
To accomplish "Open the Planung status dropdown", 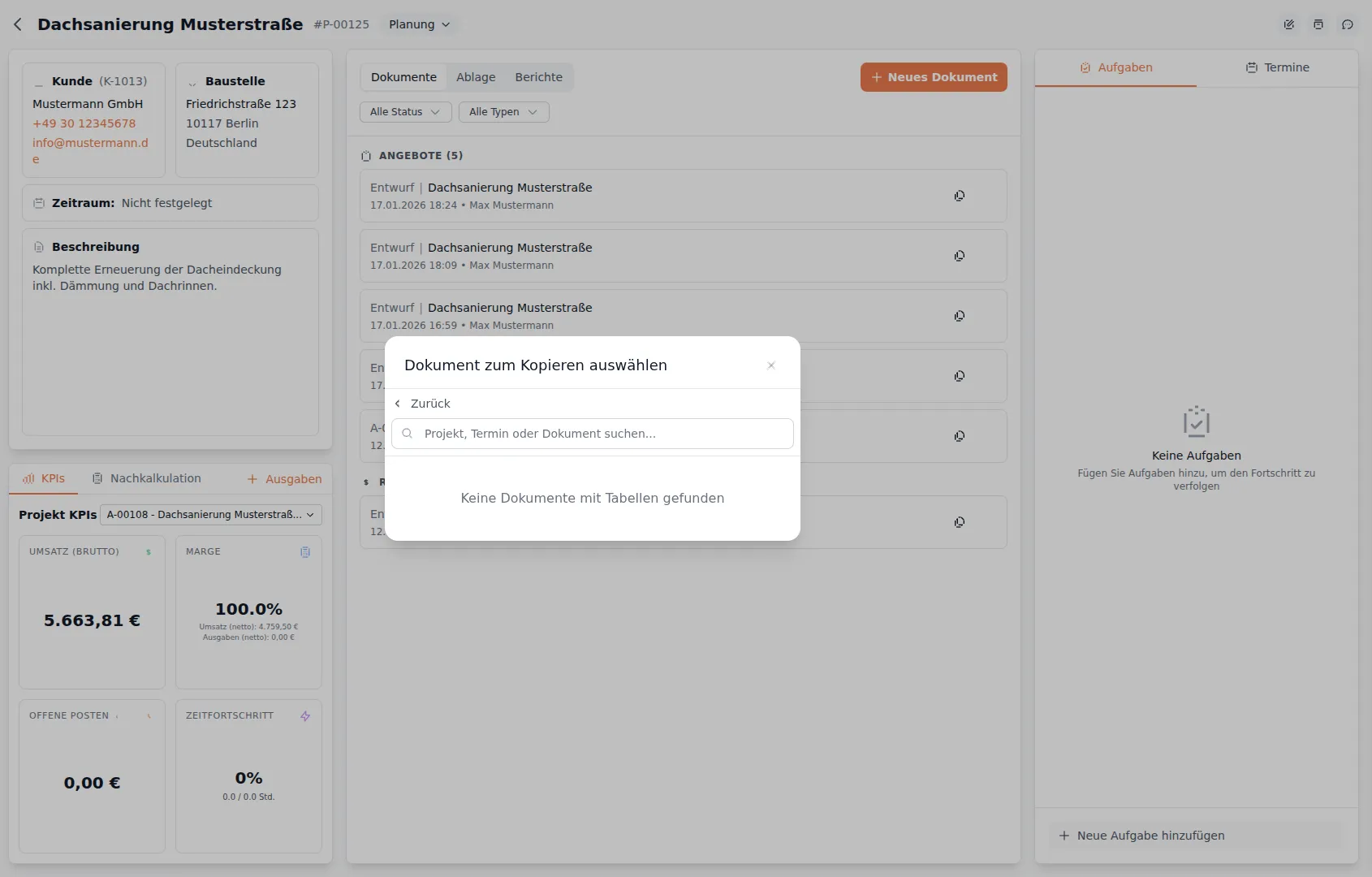I will pos(419,24).
